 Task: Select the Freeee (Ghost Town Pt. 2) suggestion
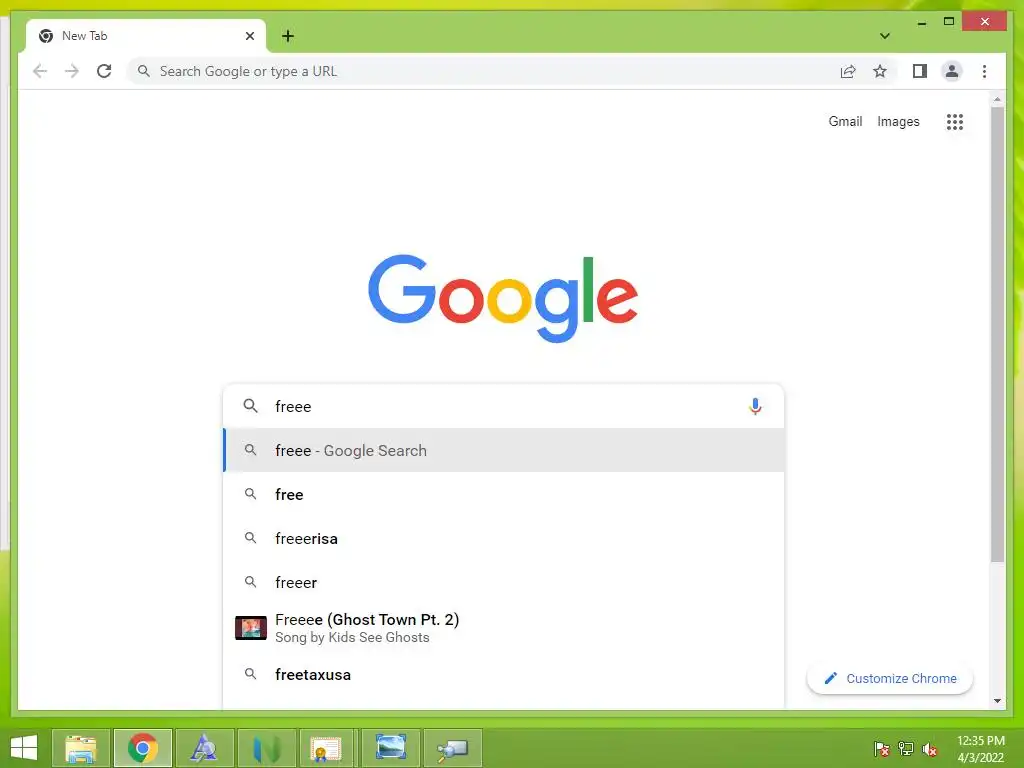pyautogui.click(x=503, y=628)
